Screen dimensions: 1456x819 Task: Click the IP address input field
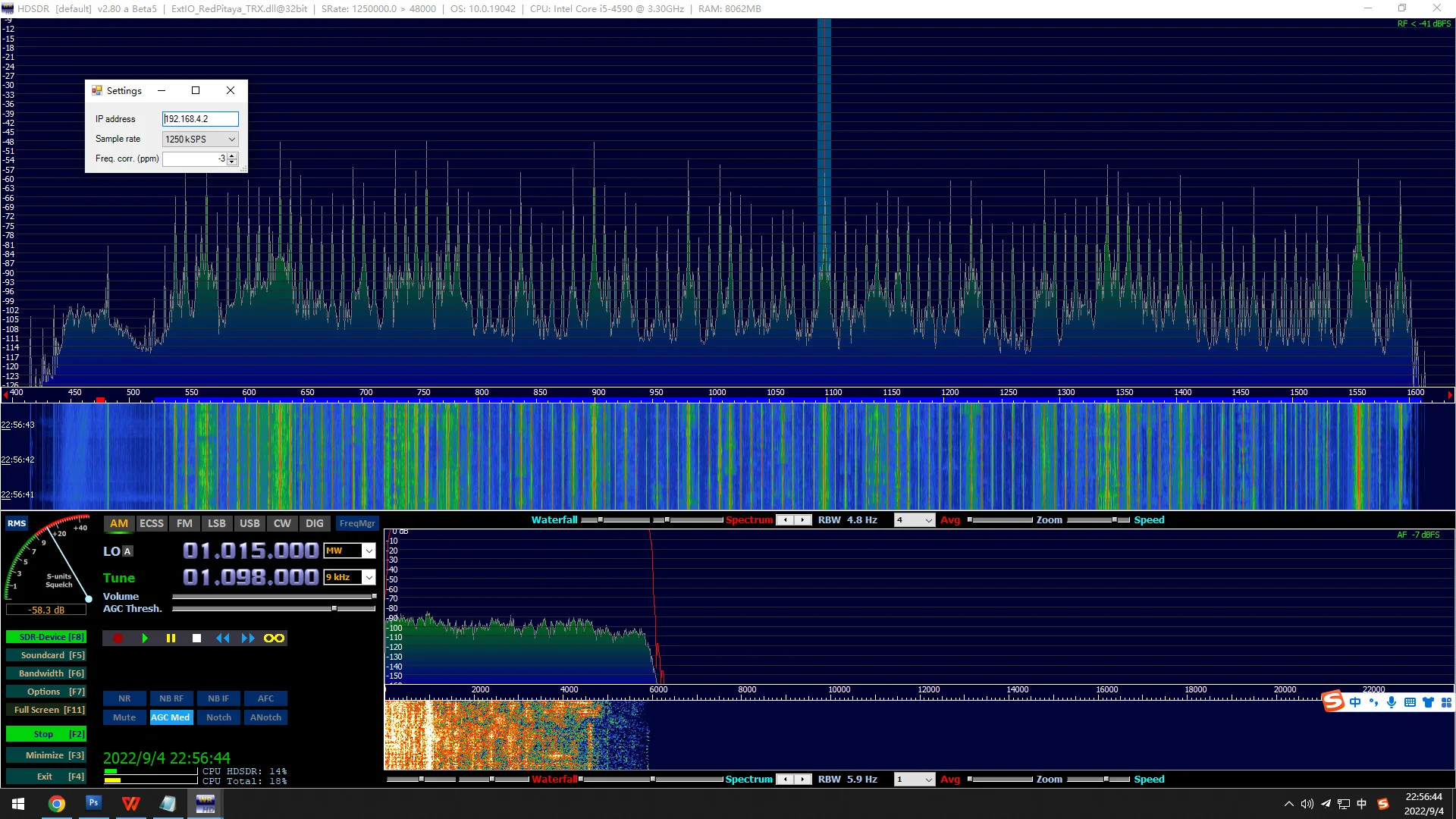coord(200,119)
